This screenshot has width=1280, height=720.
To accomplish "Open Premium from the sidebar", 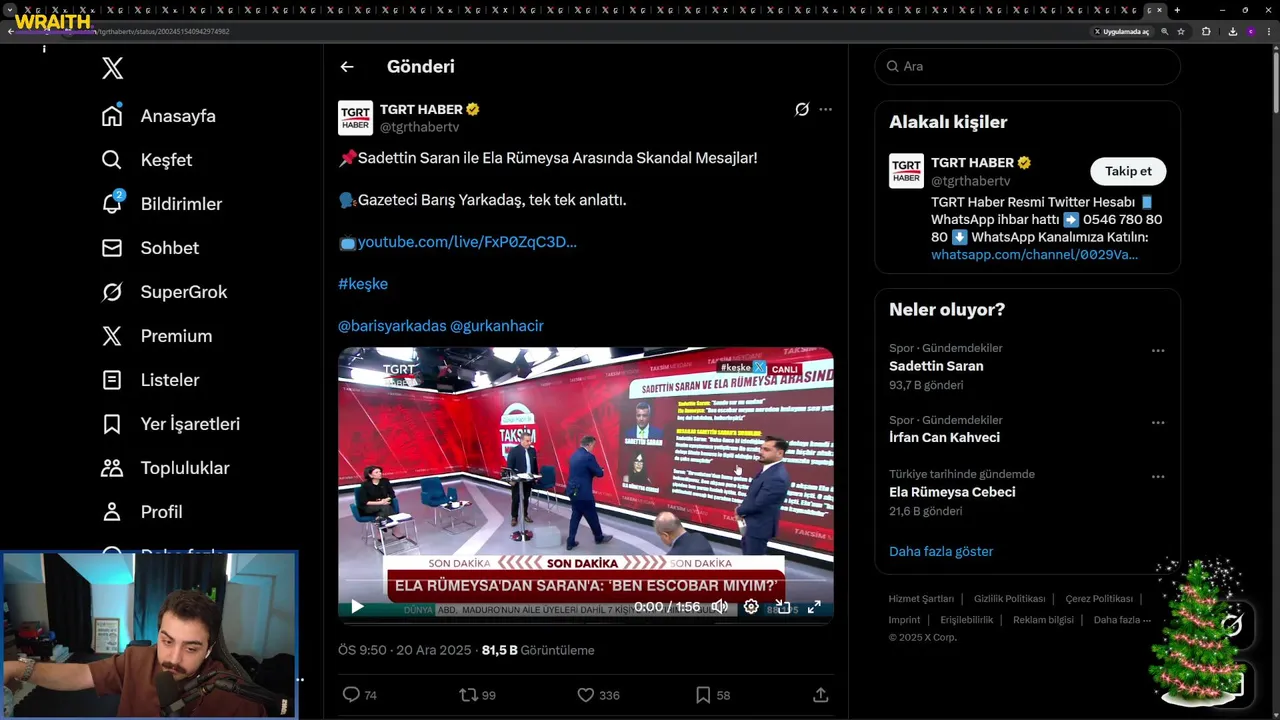I will click(x=156, y=336).
